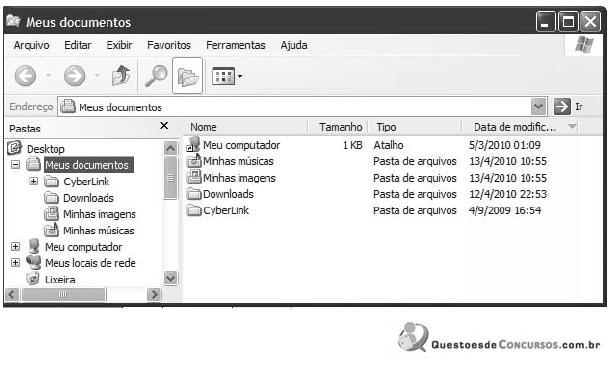Click tree pane horizontal scroll thumb
Image resolution: width=611 pixels, height=368 pixels.
coord(64,294)
